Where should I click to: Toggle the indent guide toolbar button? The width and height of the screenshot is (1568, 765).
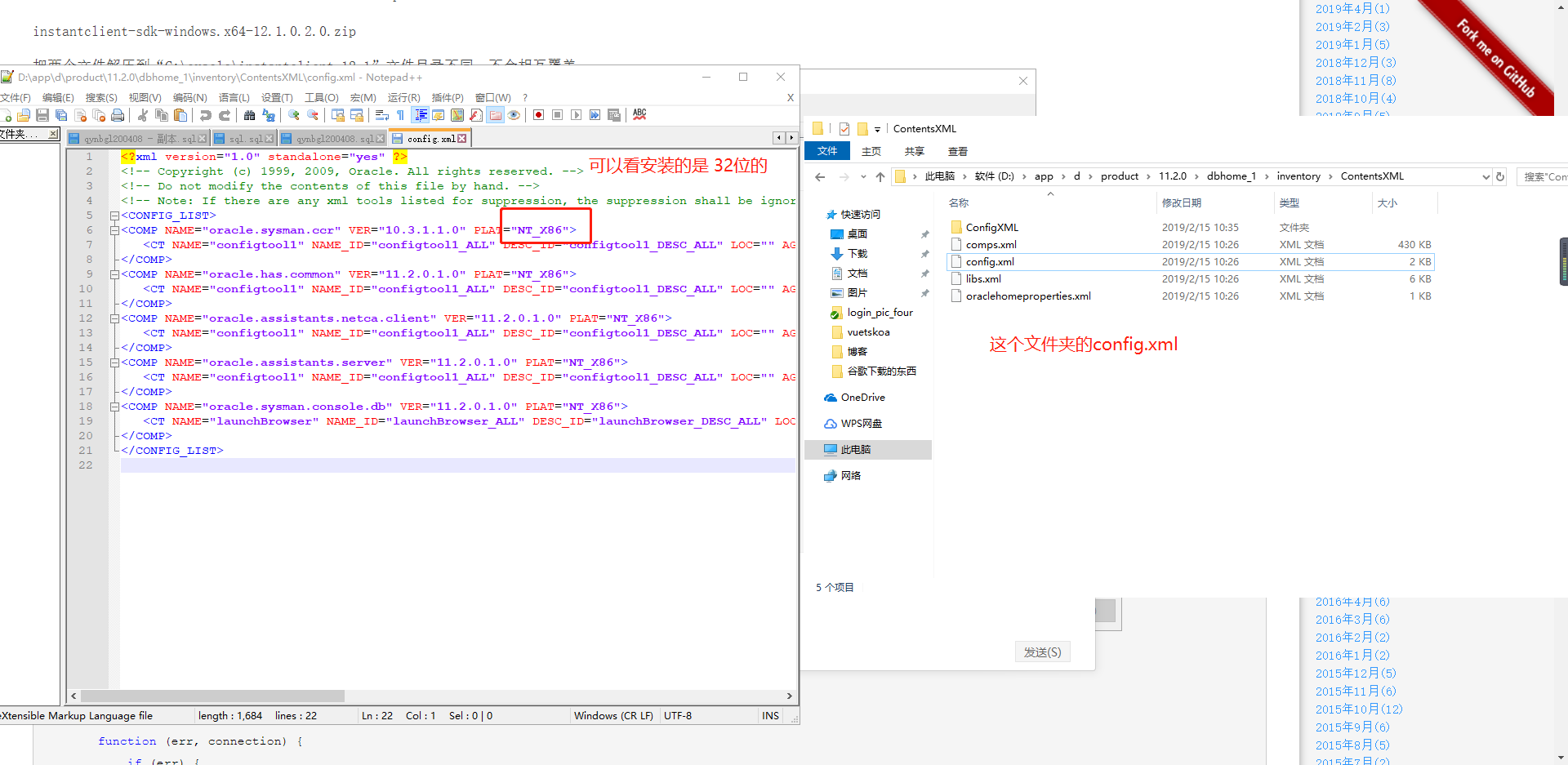click(420, 115)
